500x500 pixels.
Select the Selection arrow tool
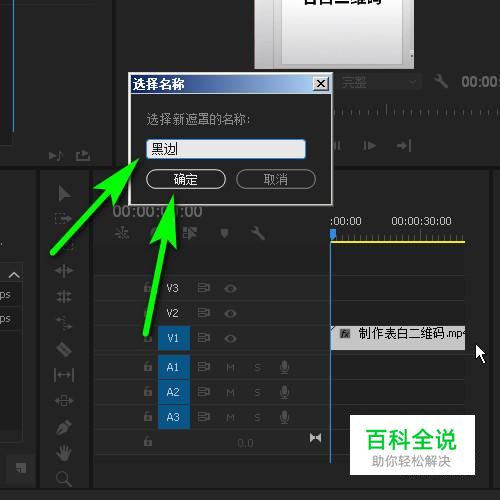coord(64,193)
